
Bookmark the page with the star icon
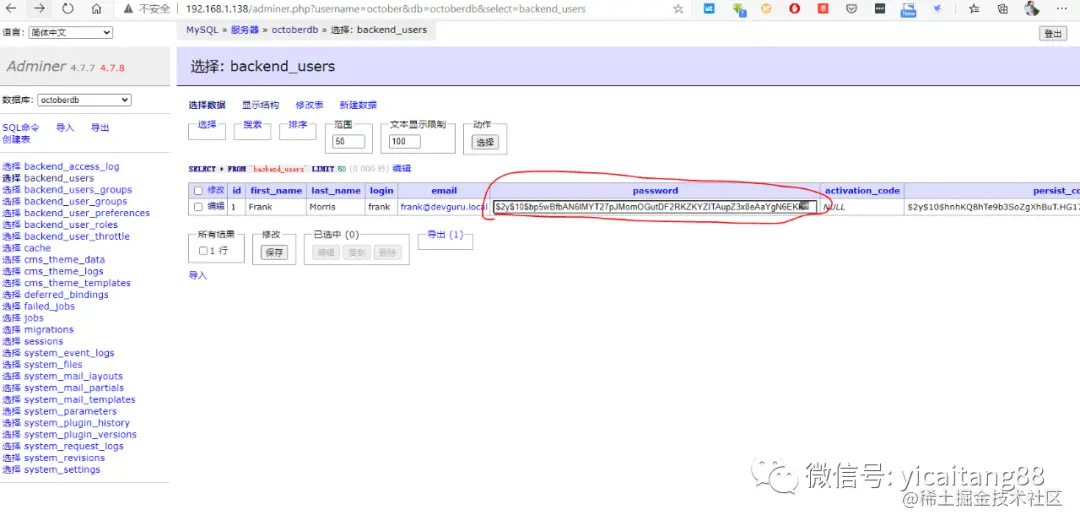678,9
